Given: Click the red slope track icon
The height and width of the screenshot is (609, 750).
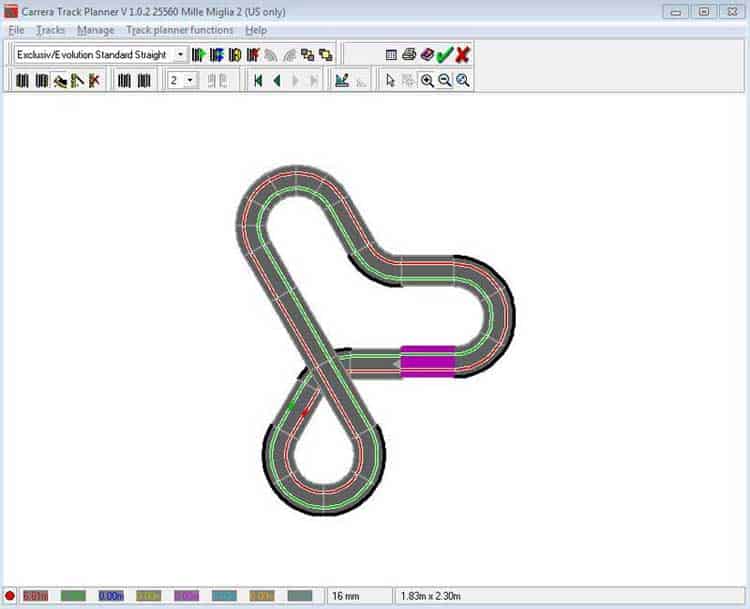Looking at the screenshot, I should (94, 81).
